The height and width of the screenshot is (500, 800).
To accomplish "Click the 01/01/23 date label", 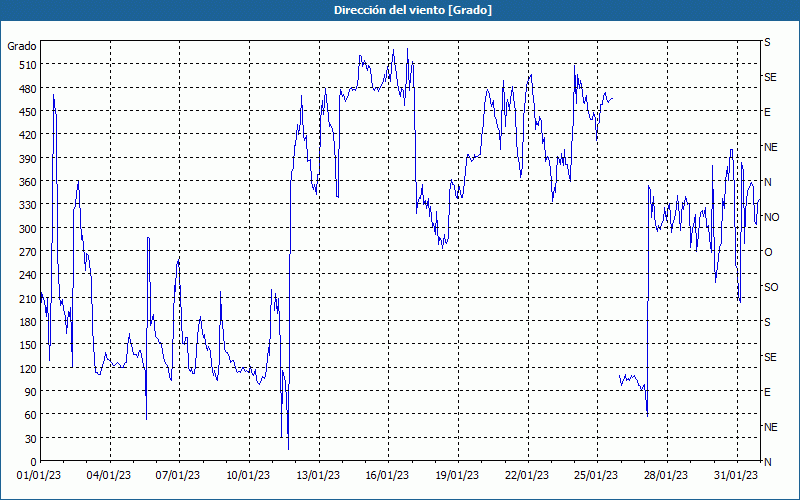I will [39, 476].
